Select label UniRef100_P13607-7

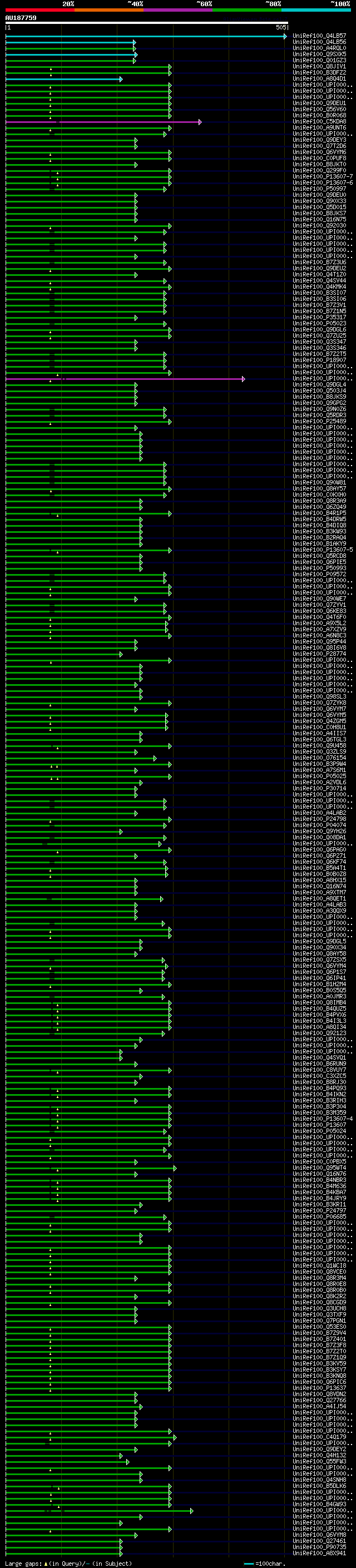pyautogui.click(x=323, y=176)
